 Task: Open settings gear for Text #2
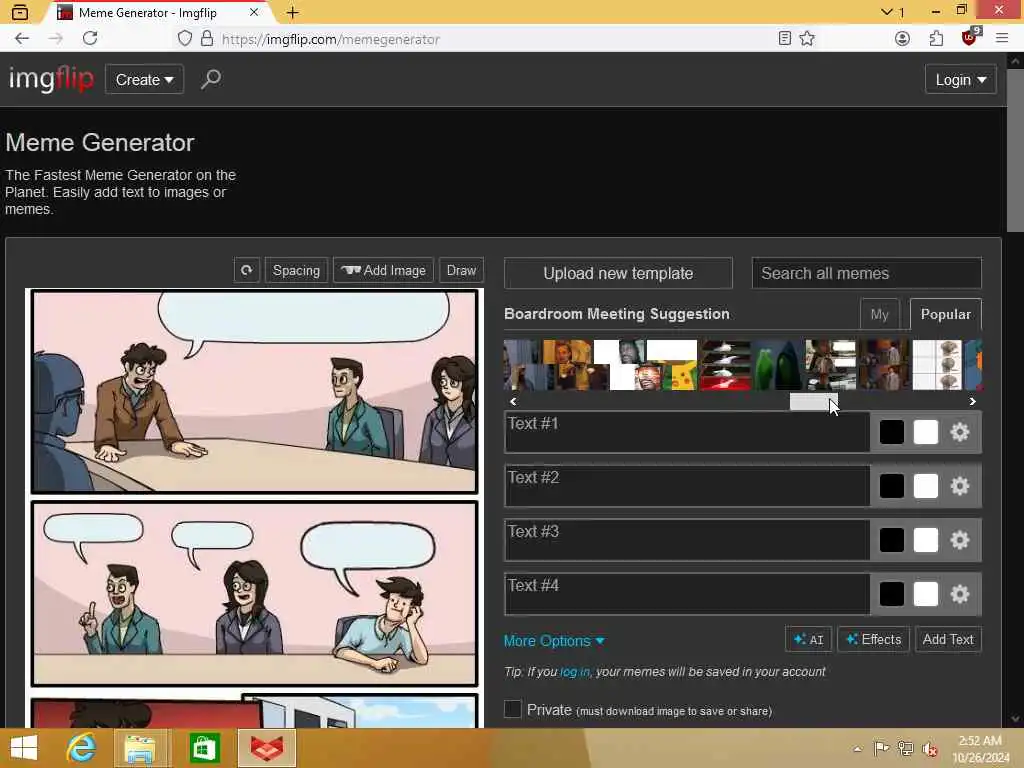click(x=959, y=486)
